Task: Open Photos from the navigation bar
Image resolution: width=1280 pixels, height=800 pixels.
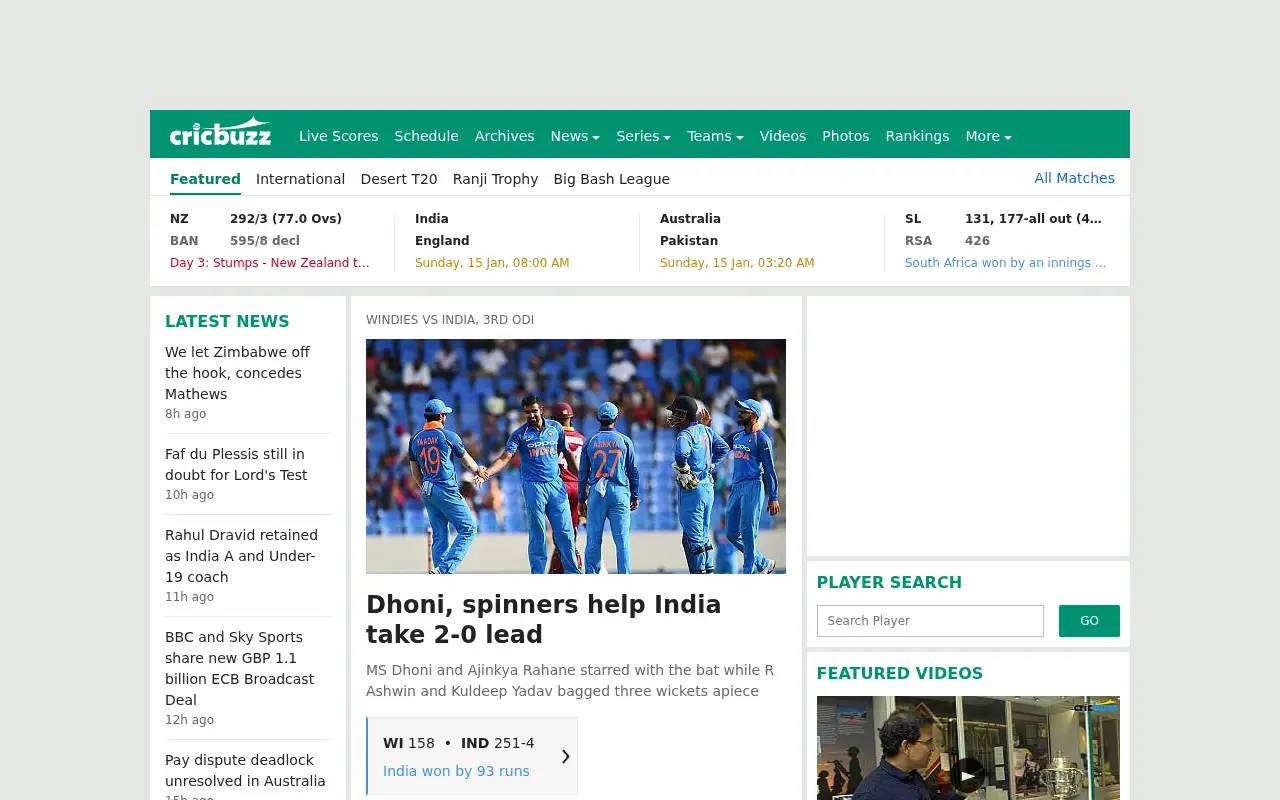Action: point(845,136)
